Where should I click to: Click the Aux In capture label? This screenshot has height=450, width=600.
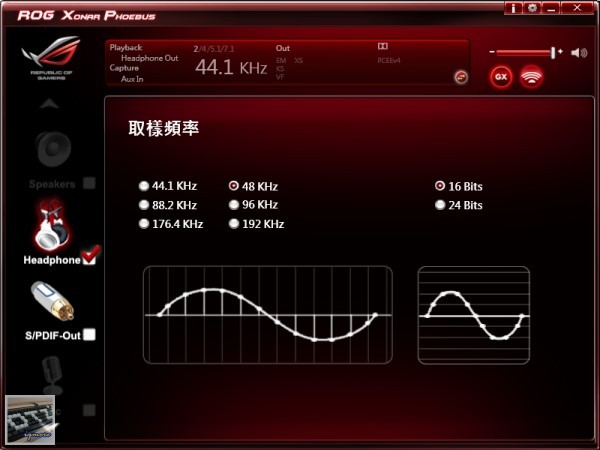pyautogui.click(x=132, y=79)
